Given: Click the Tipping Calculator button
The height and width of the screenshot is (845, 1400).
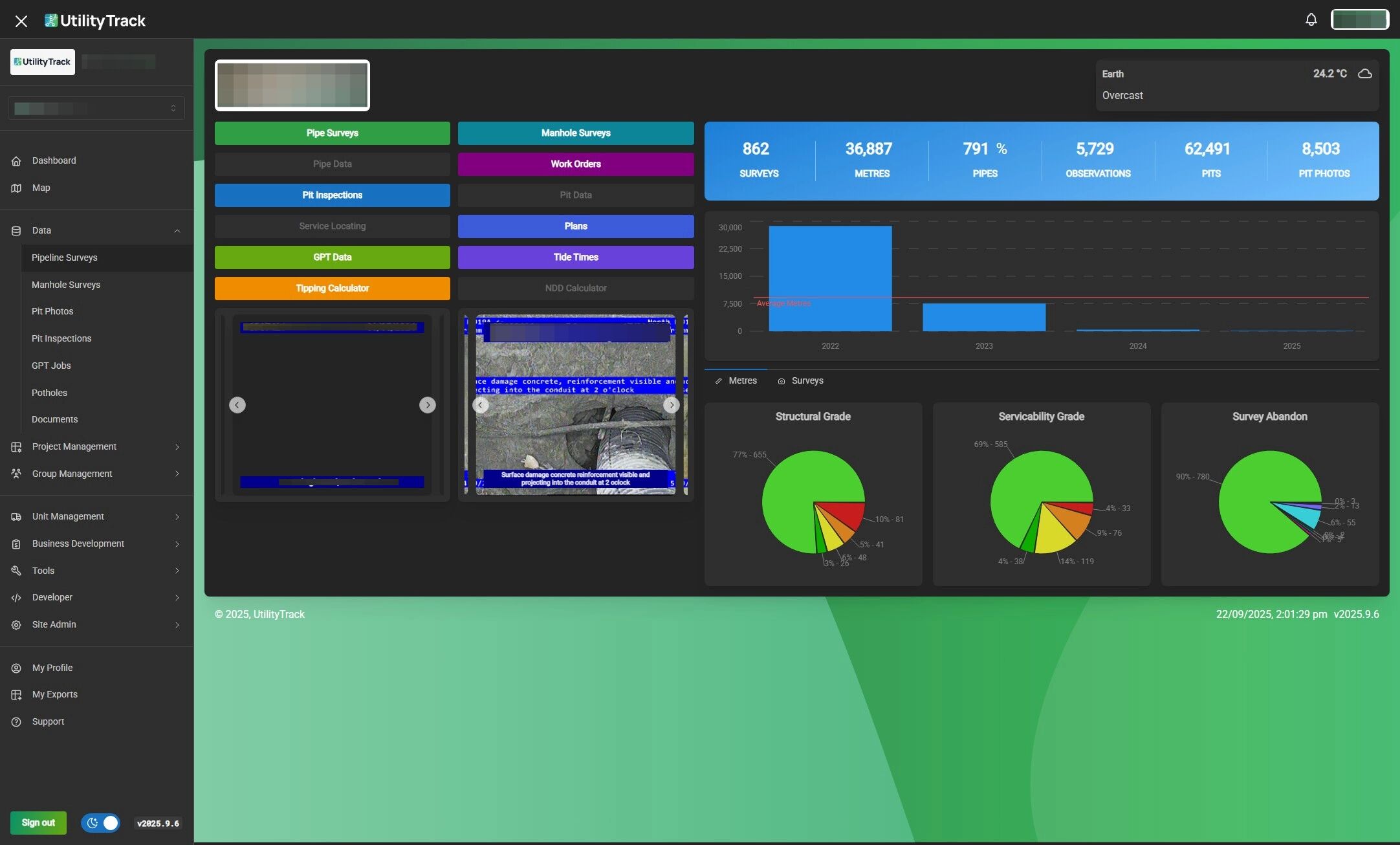Looking at the screenshot, I should [x=332, y=289].
